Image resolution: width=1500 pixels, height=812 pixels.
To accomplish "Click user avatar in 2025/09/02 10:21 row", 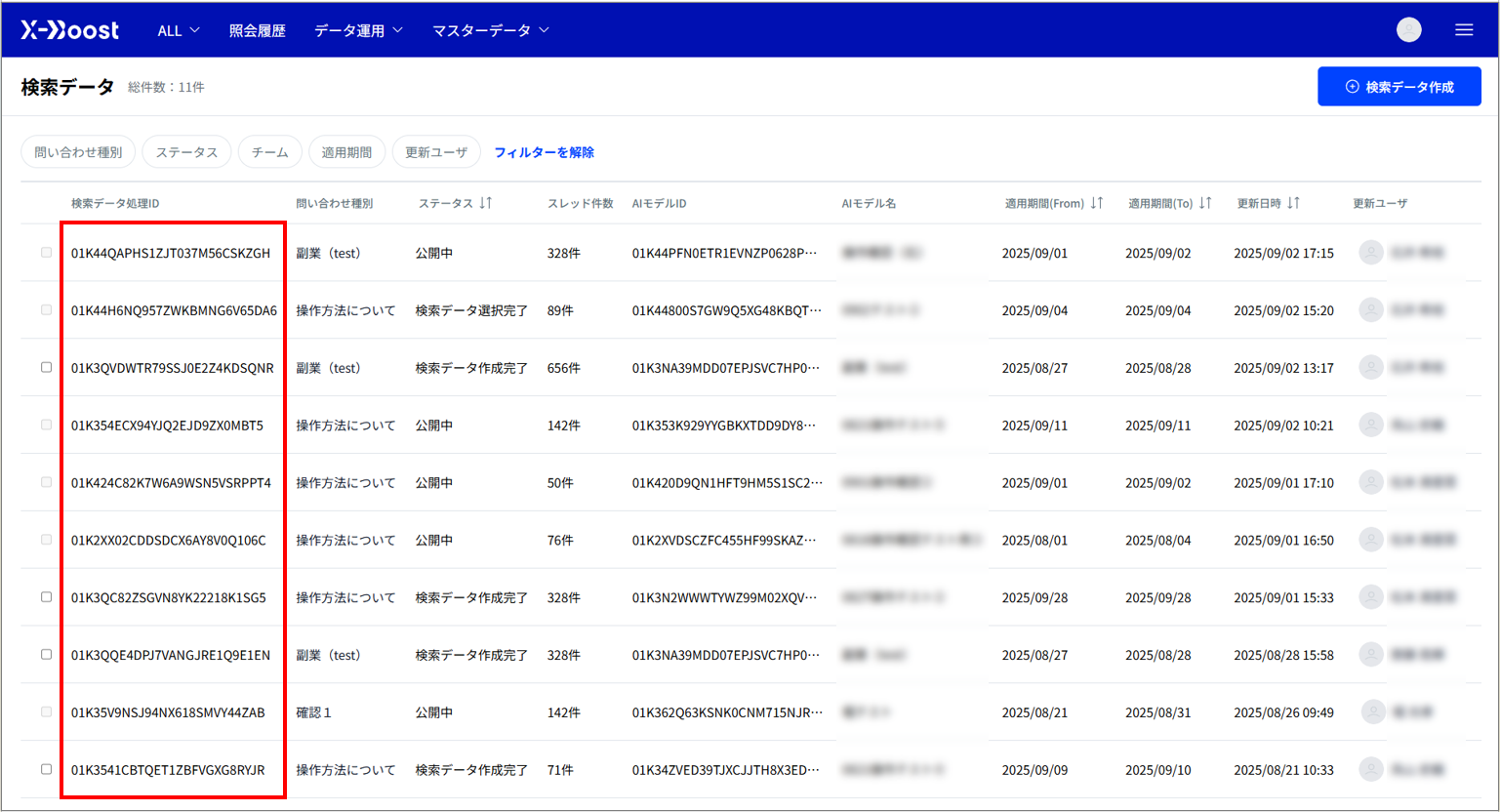I will [x=1371, y=426].
